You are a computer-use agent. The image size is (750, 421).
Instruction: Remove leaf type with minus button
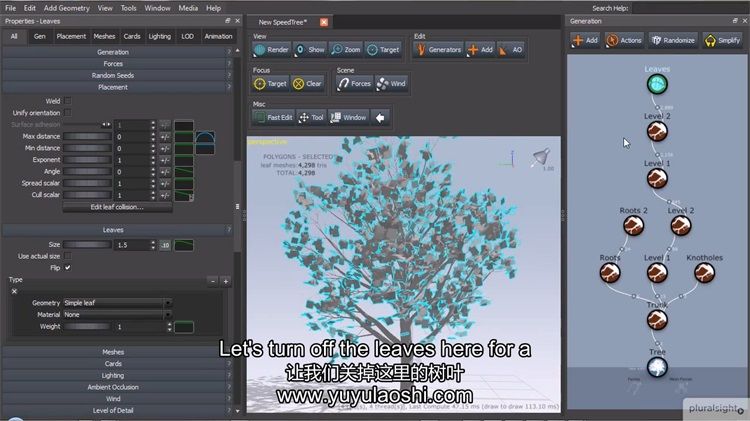[213, 281]
